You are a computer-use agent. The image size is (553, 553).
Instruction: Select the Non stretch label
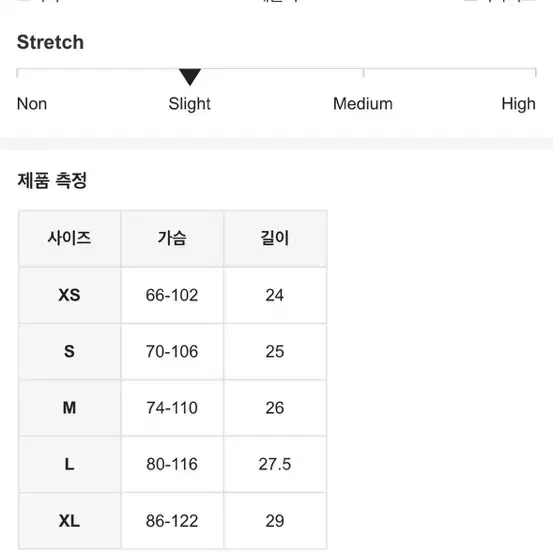(32, 104)
